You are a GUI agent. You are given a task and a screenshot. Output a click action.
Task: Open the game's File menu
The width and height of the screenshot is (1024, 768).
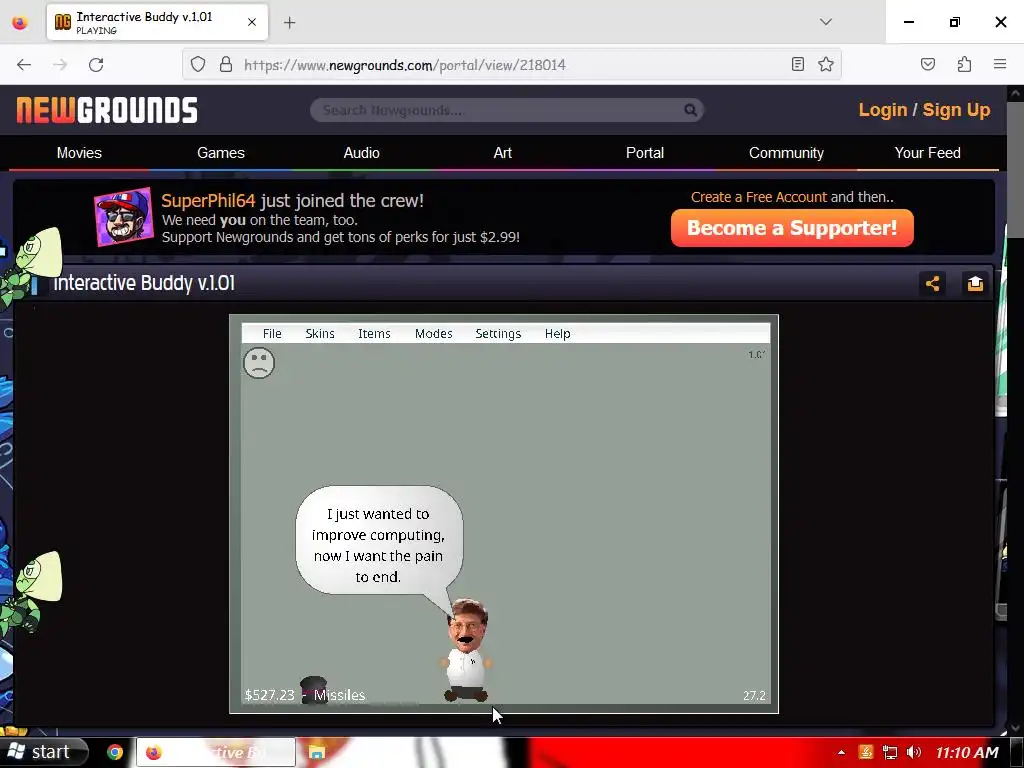point(272,334)
